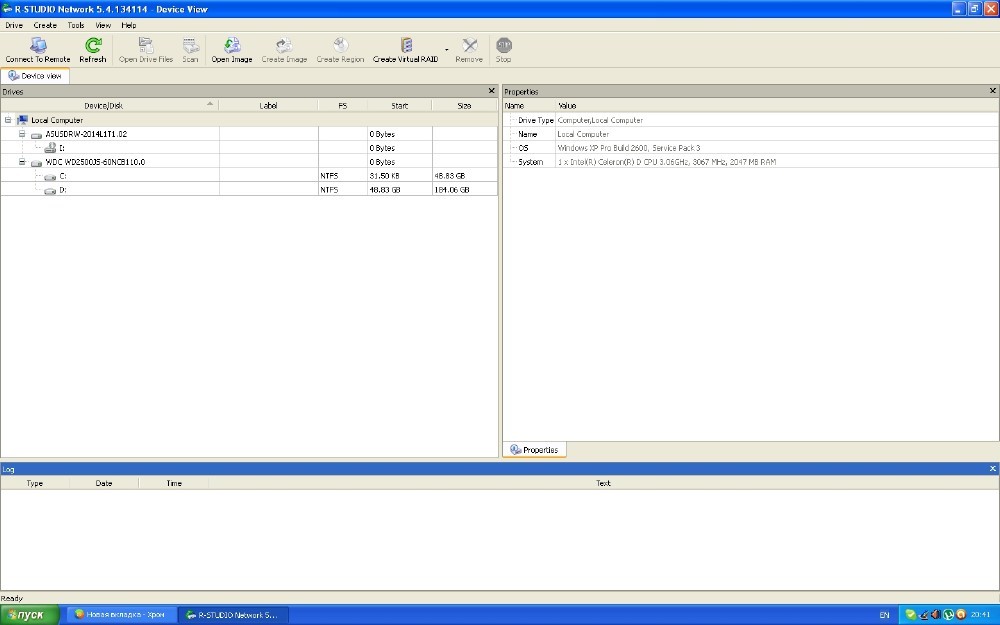Close the Properties panel

coord(992,91)
